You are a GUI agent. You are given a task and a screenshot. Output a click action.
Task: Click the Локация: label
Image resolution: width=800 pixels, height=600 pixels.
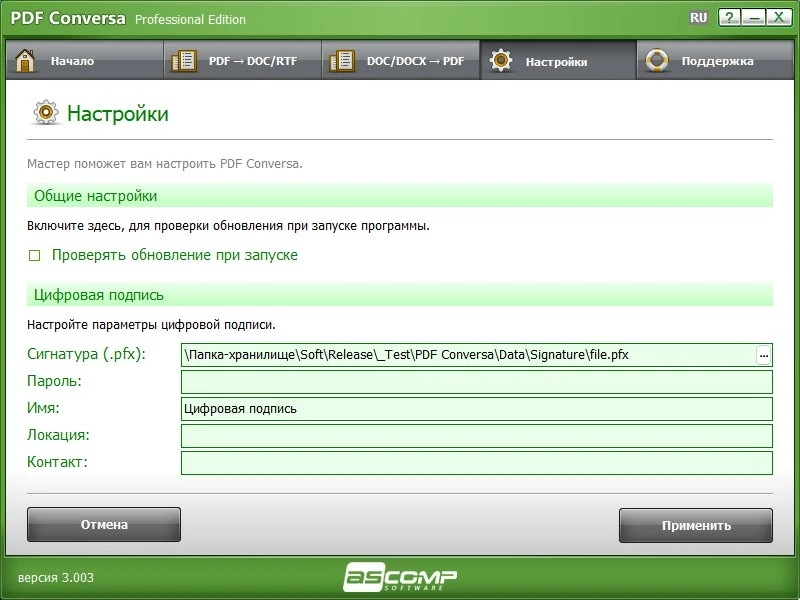[x=58, y=435]
